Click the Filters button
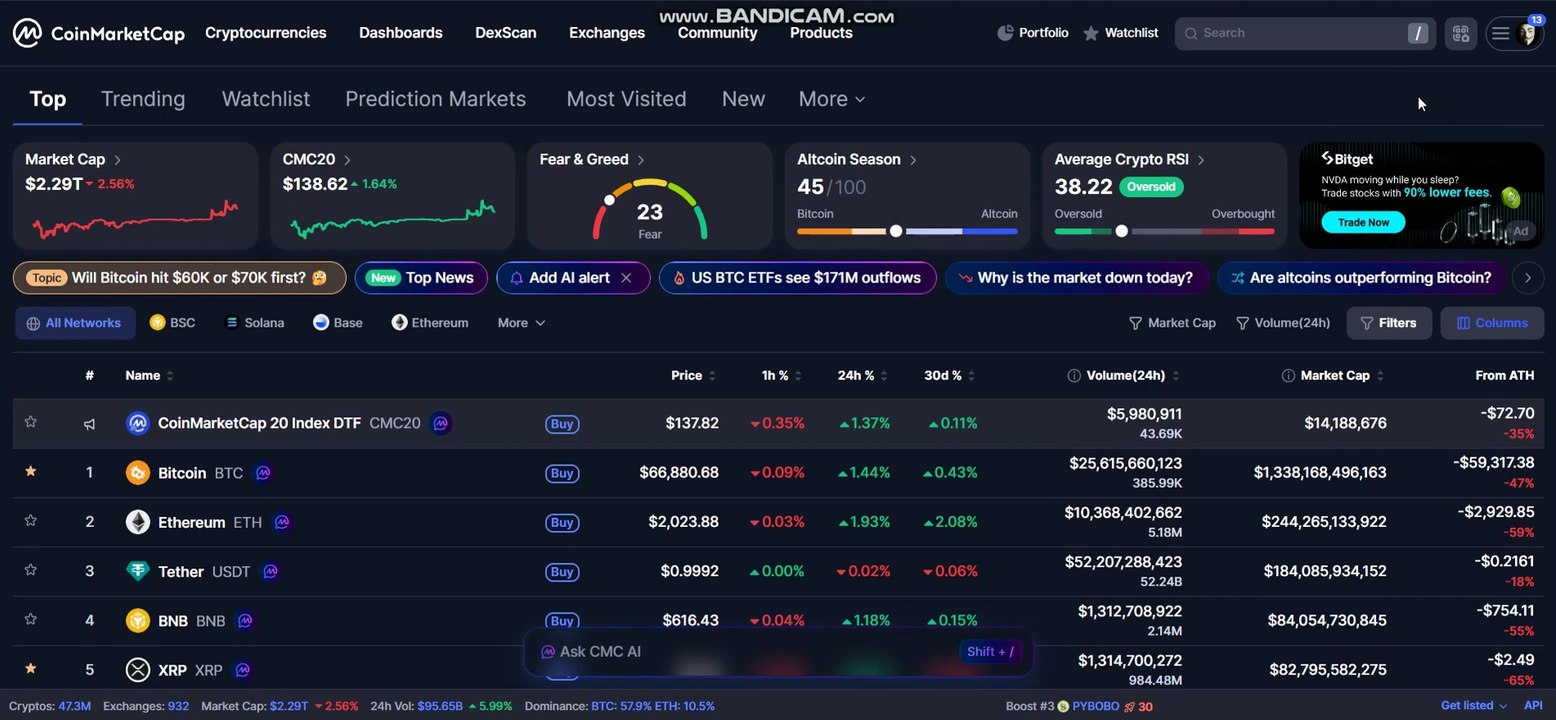Screen dimensions: 1556x720 point(1389,323)
